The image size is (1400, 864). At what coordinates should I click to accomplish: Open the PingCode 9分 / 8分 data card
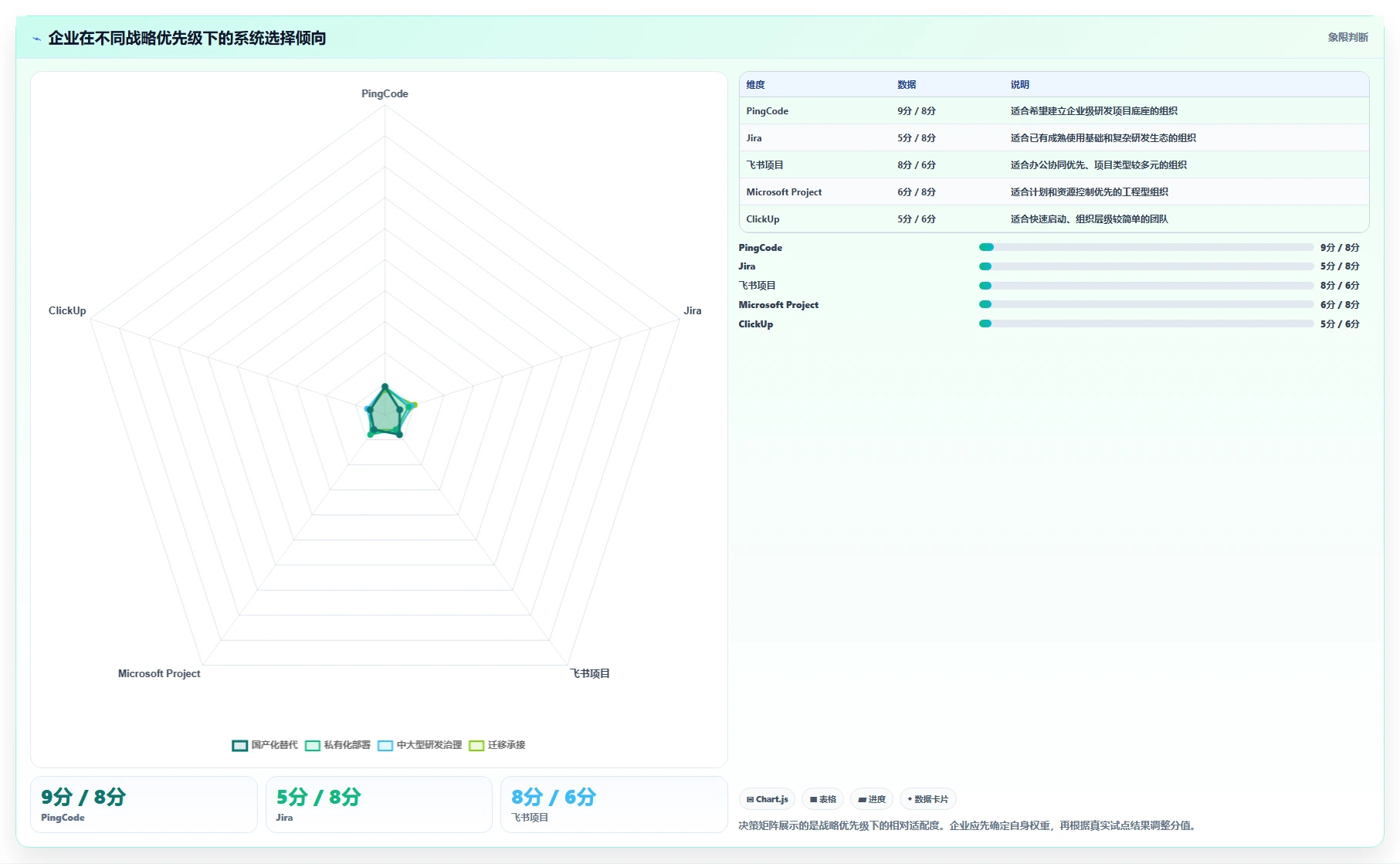coord(144,805)
